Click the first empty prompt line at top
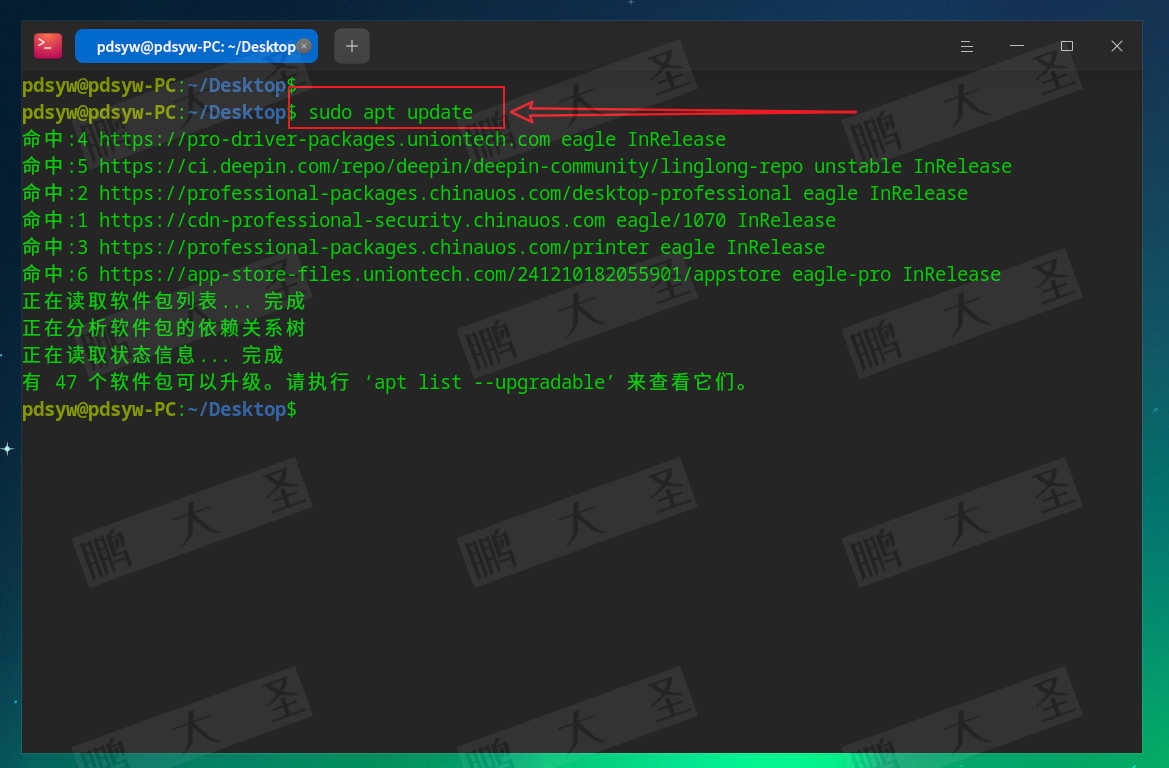The image size is (1169, 768). (160, 85)
